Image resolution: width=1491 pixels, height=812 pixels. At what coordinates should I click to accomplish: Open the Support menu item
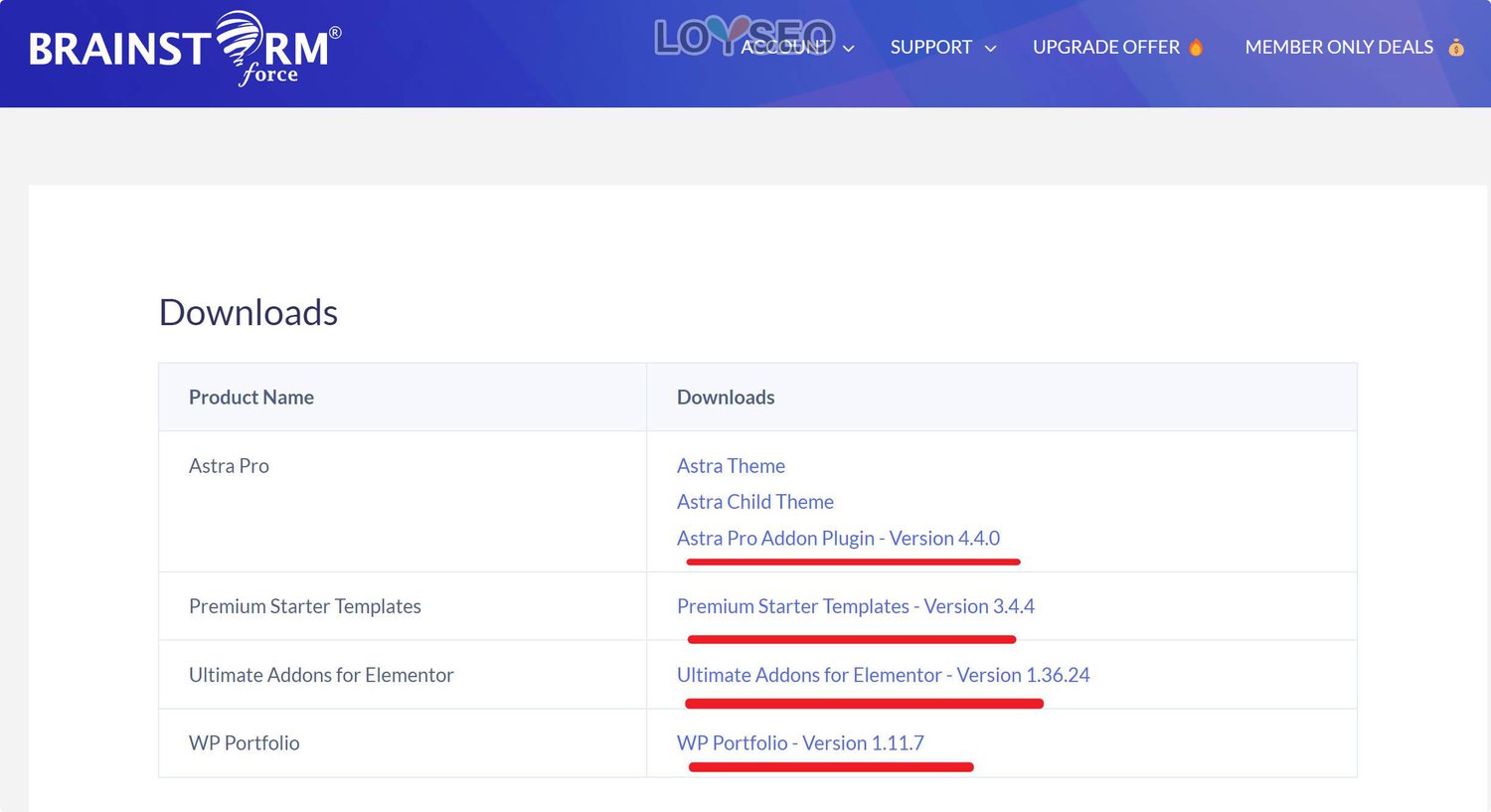[931, 47]
